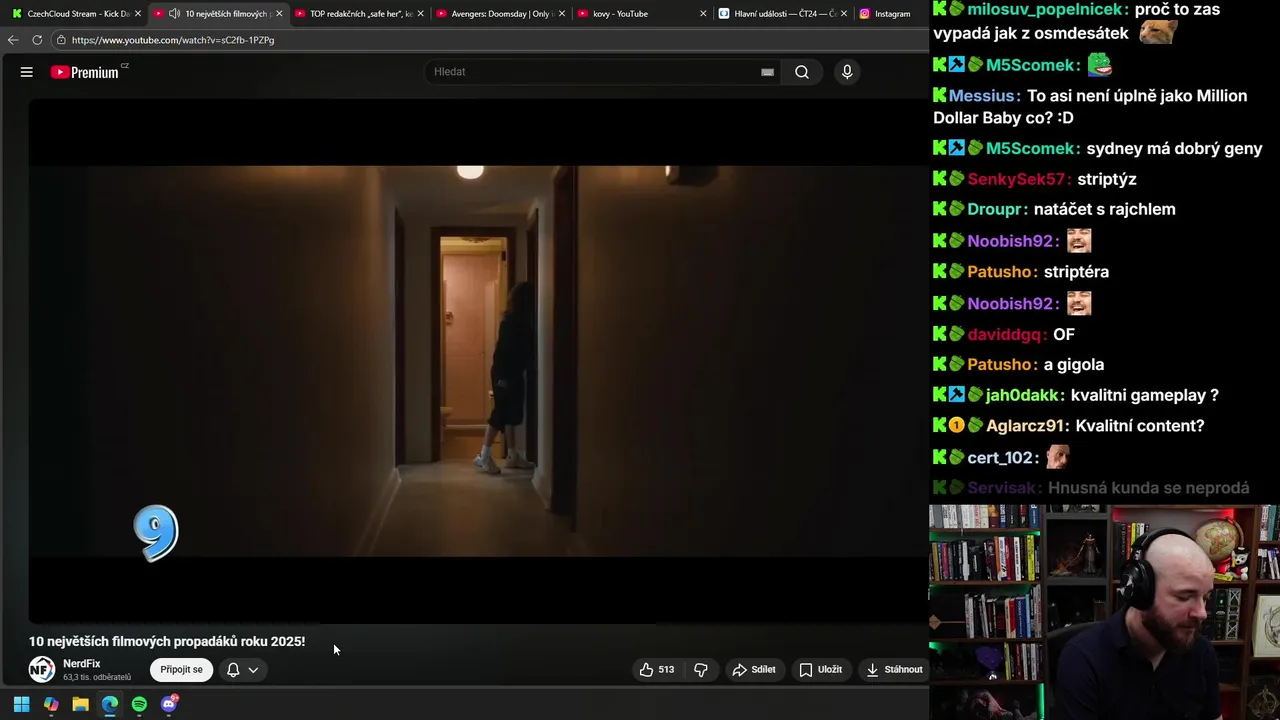Close the Avengers: Doomsday tab
Screen dimensions: 1280x720
(x=562, y=14)
